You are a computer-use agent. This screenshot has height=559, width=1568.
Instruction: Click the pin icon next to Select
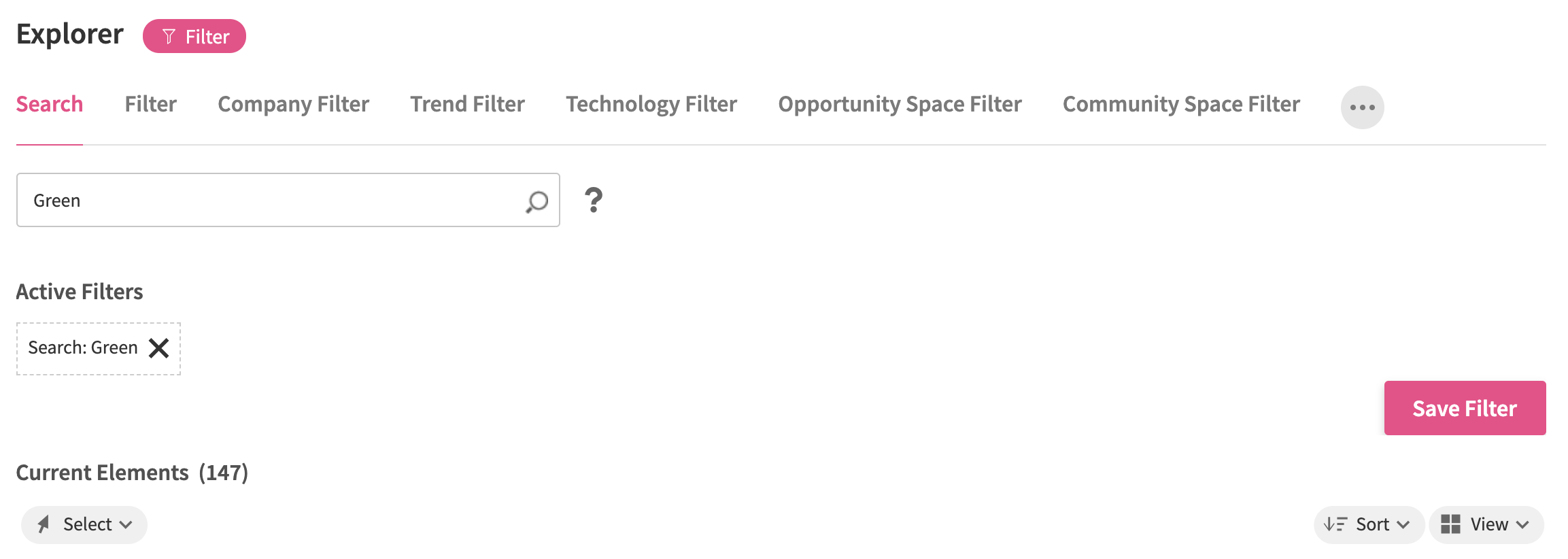45,524
